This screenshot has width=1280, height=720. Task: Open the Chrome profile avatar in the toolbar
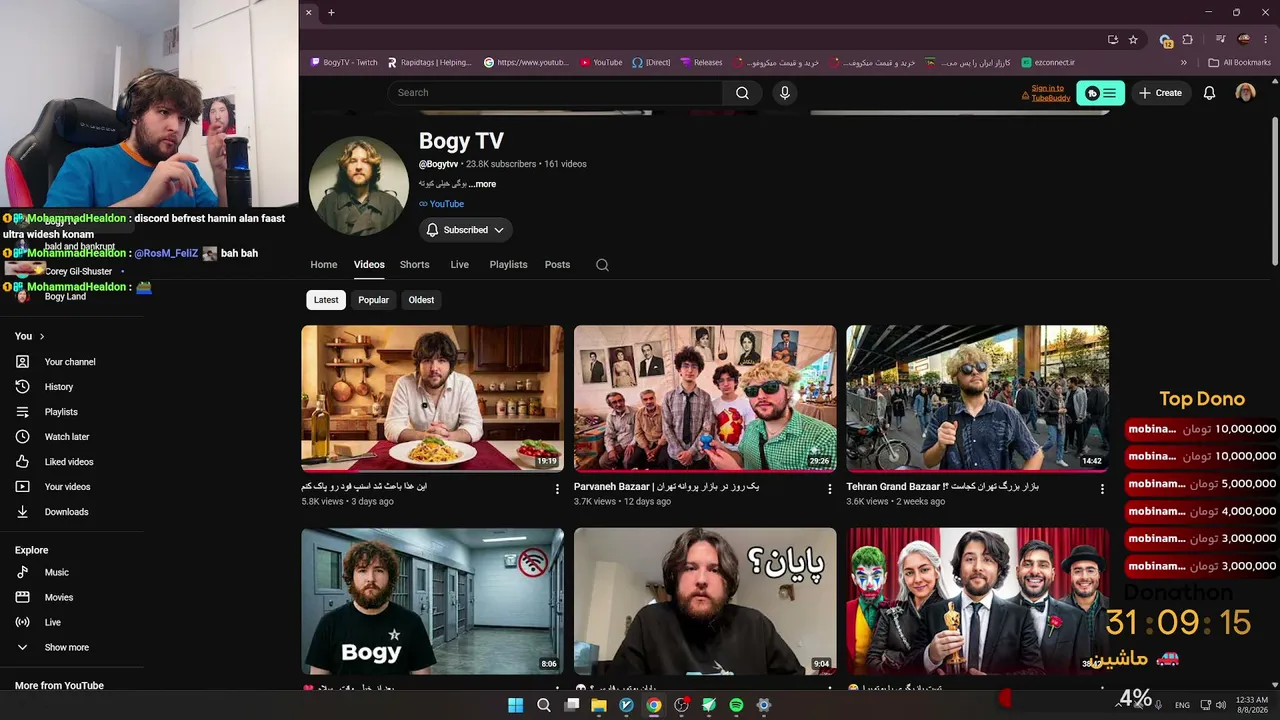(x=1244, y=40)
